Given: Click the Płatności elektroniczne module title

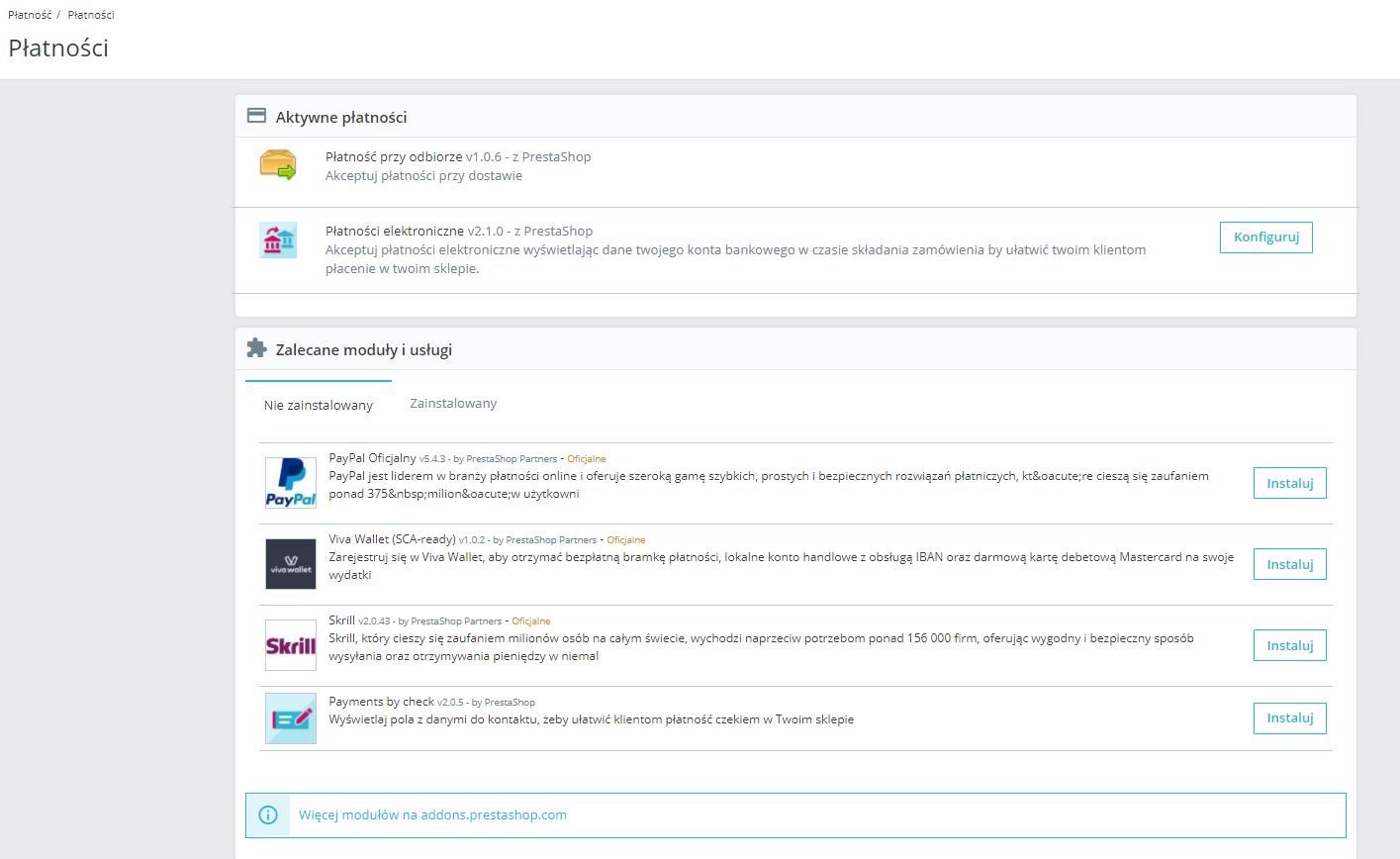Looking at the screenshot, I should click(395, 231).
